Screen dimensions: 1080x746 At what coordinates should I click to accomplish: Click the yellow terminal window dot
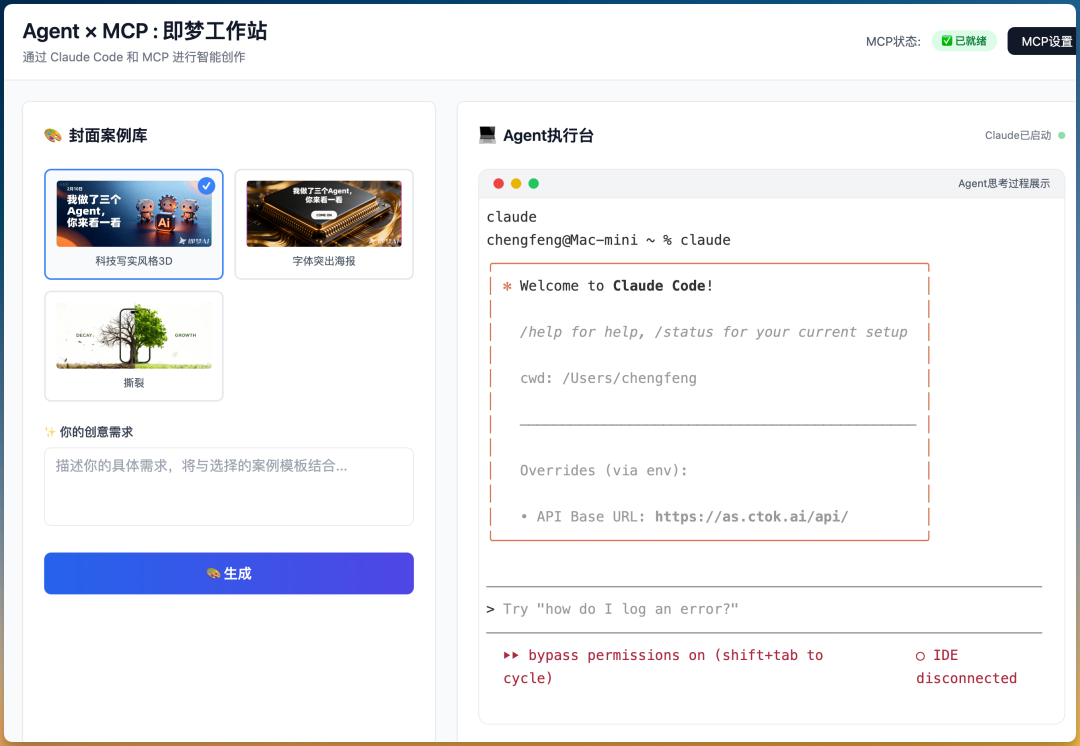(x=516, y=183)
